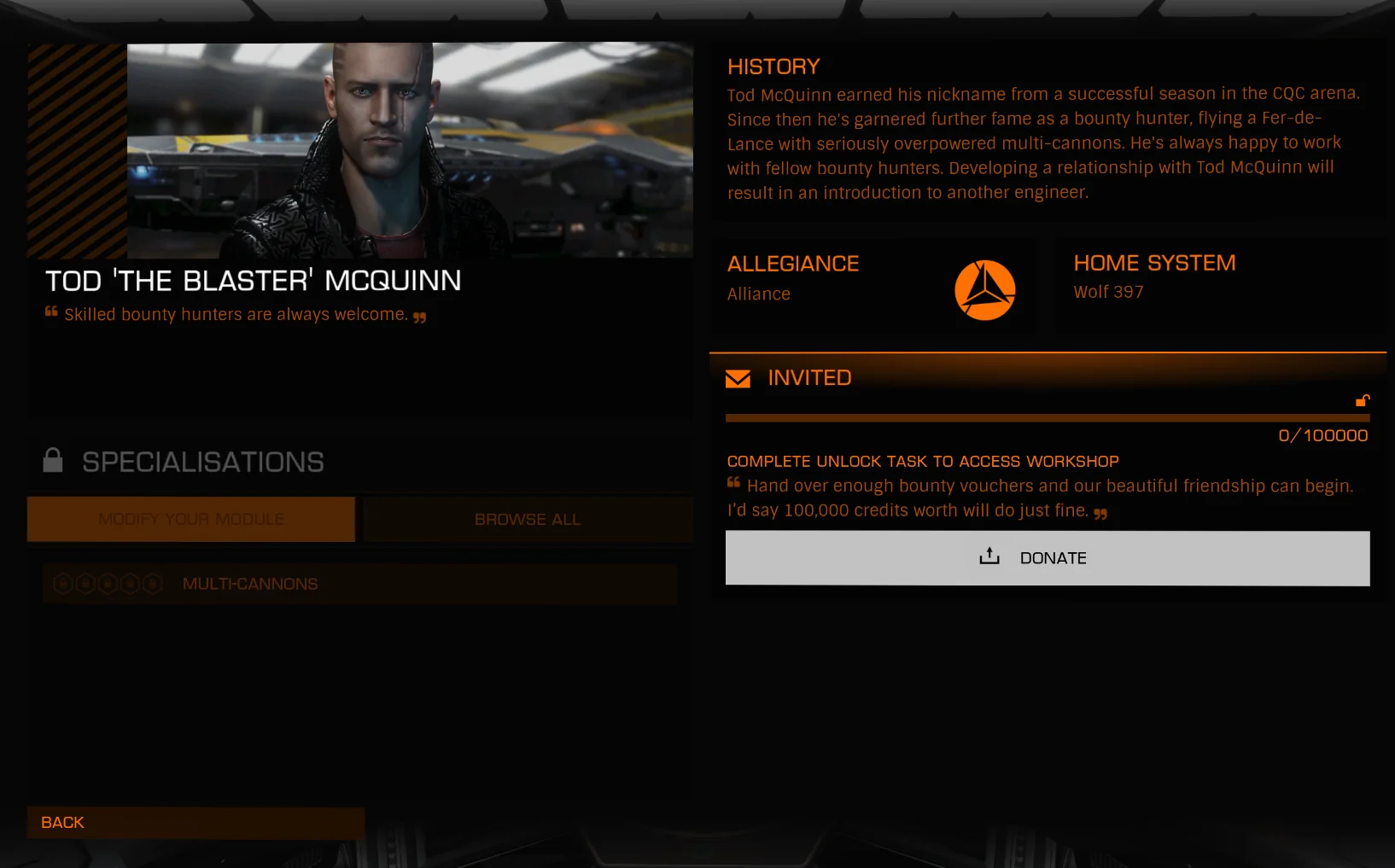Click the padlock icon next to Specialisations
The width and height of the screenshot is (1395, 868).
[x=53, y=460]
